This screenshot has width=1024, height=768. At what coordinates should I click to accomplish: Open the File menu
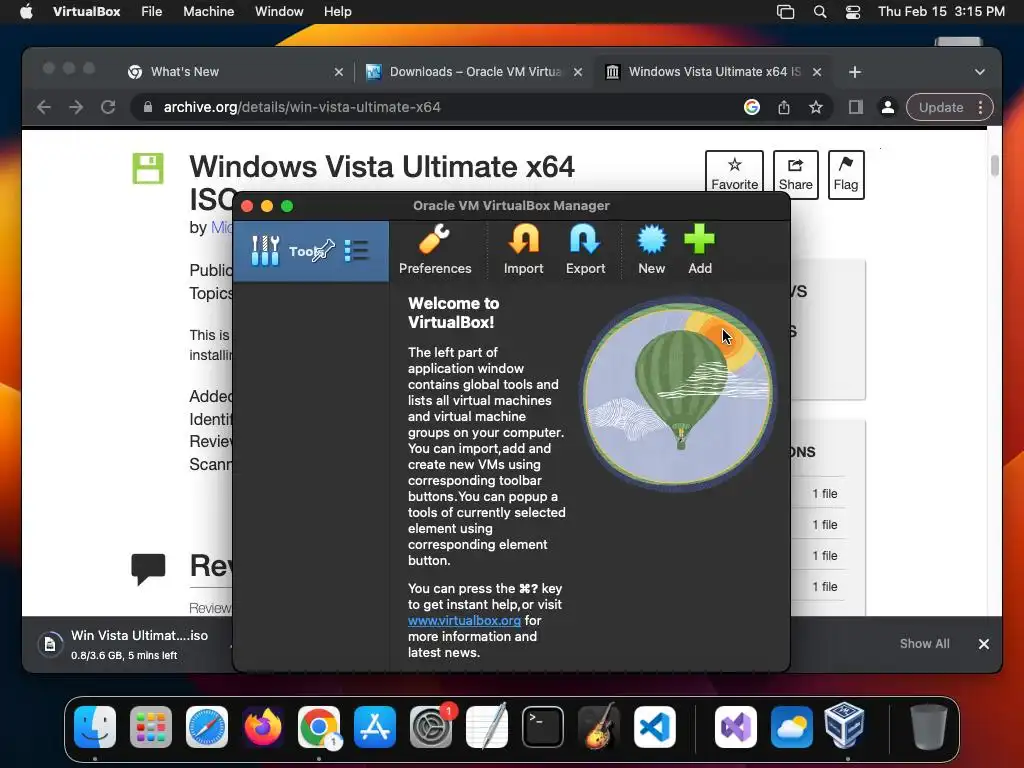pyautogui.click(x=152, y=12)
